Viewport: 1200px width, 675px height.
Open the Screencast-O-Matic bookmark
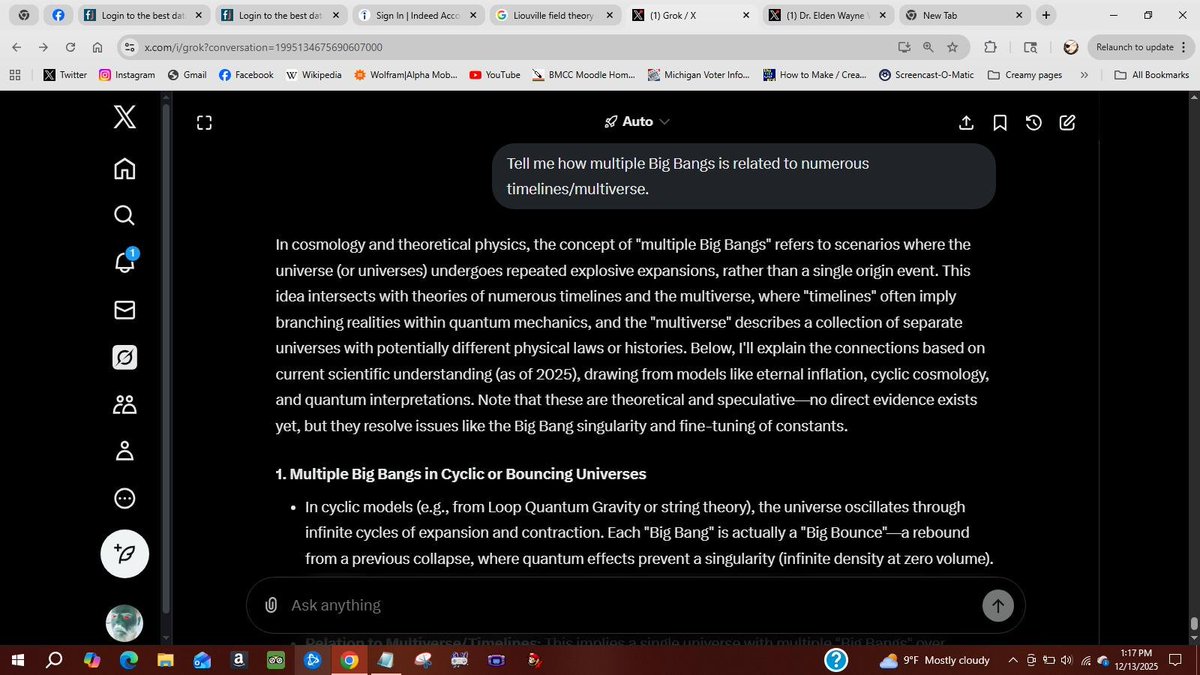[927, 75]
